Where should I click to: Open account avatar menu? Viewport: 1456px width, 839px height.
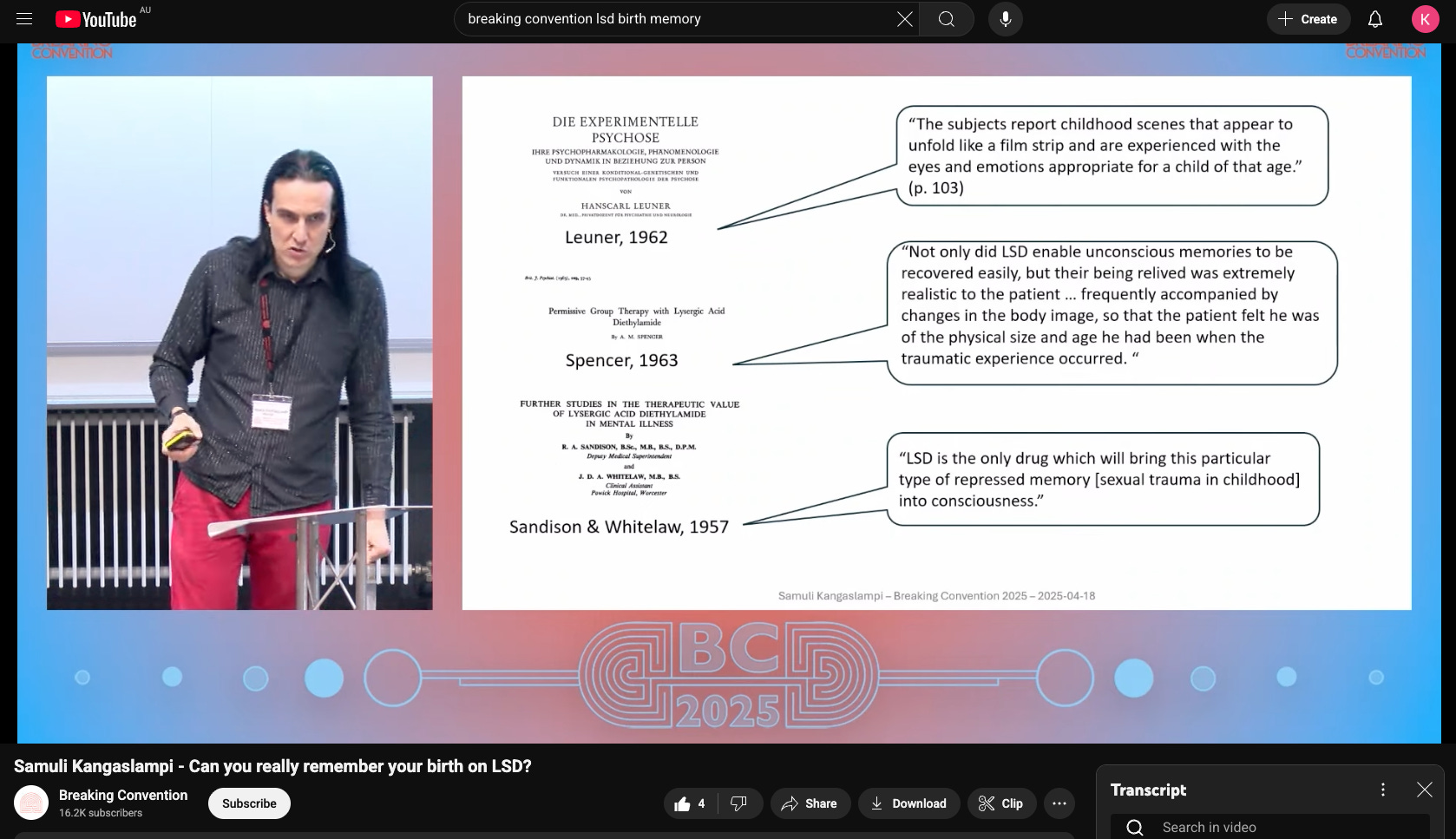(x=1425, y=19)
